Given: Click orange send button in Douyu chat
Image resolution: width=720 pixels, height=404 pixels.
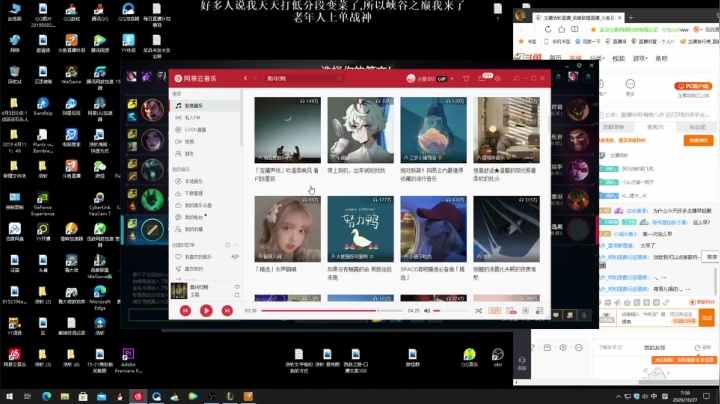Looking at the screenshot, I should 707,318.
